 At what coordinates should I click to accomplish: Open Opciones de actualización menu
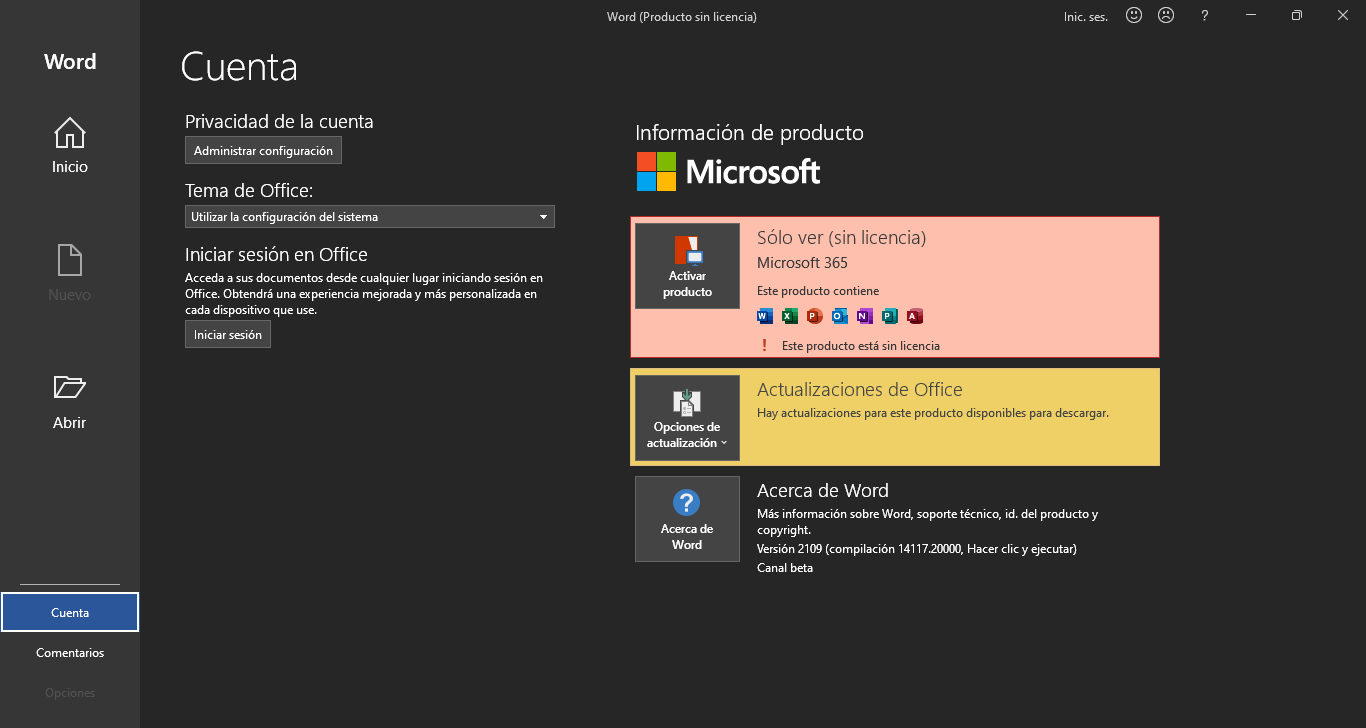(687, 418)
